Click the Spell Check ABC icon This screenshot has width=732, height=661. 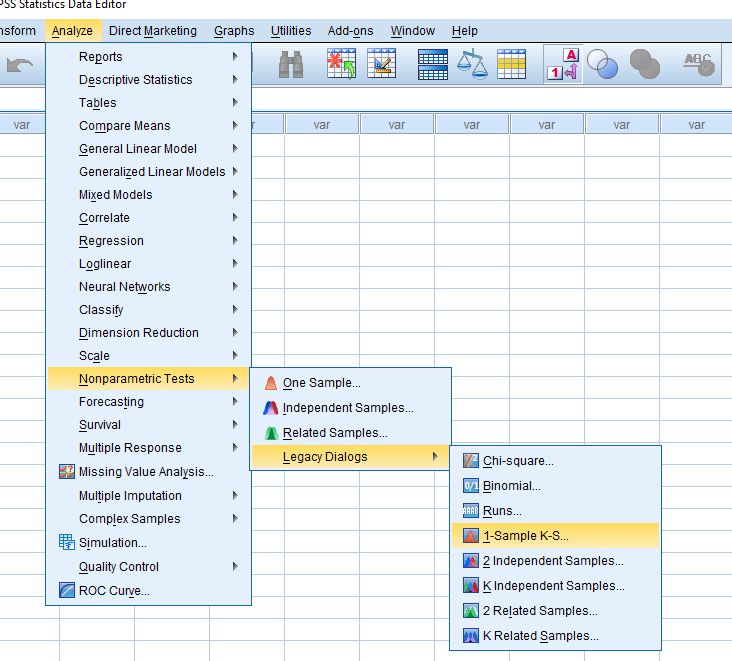[x=699, y=64]
